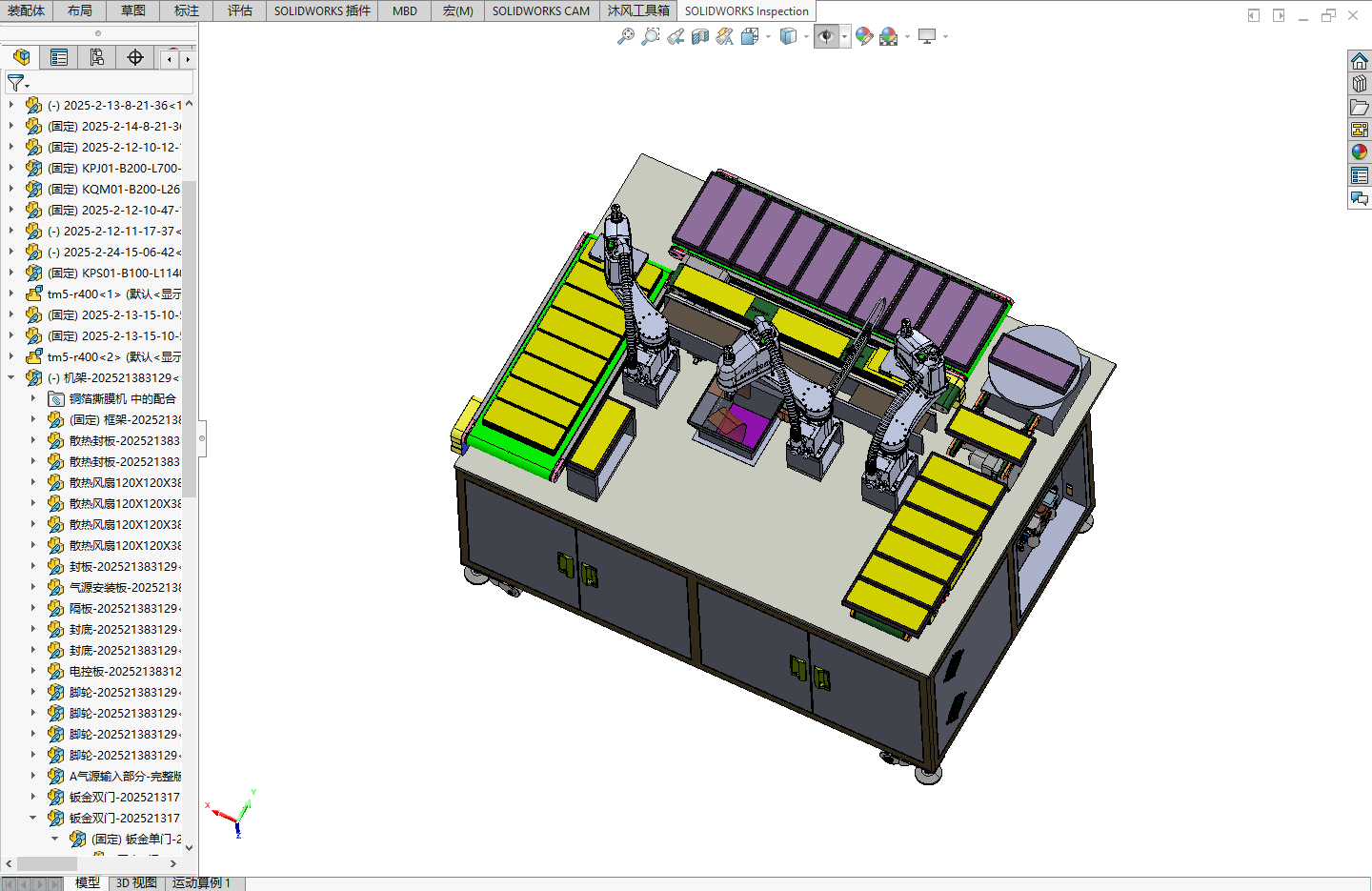Viewport: 1372px width, 891px height.
Task: Open the PropertyManager panel tab
Action: [59, 57]
